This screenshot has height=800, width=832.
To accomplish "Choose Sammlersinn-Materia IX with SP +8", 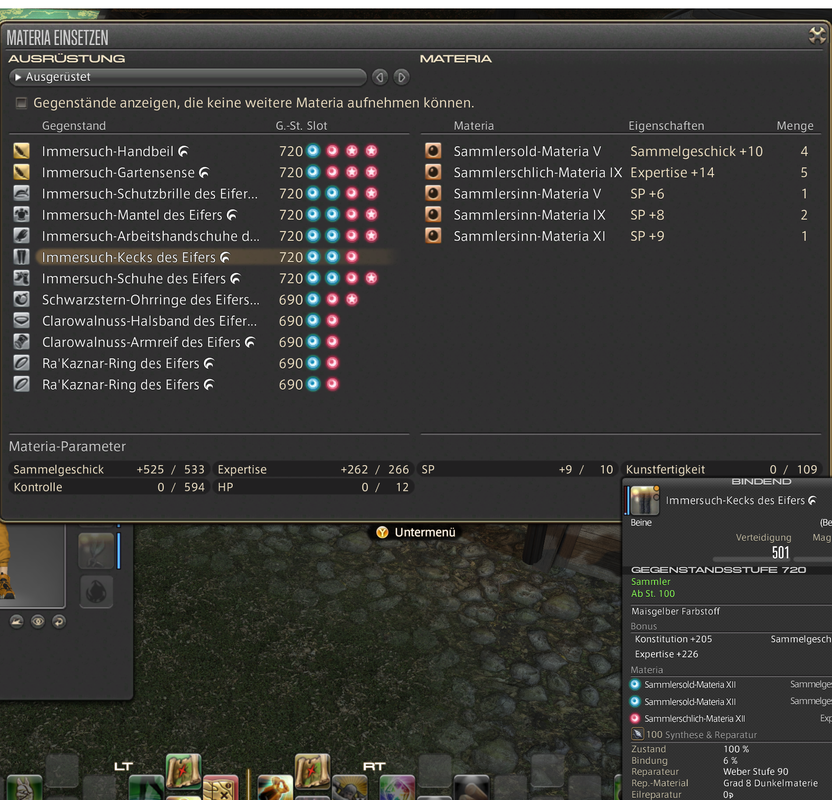I will tap(621, 215).
